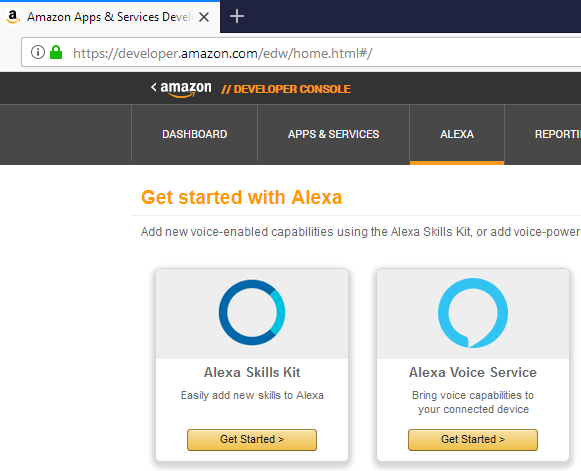
Task: Get Started with Alexa Voice Service
Action: [473, 440]
